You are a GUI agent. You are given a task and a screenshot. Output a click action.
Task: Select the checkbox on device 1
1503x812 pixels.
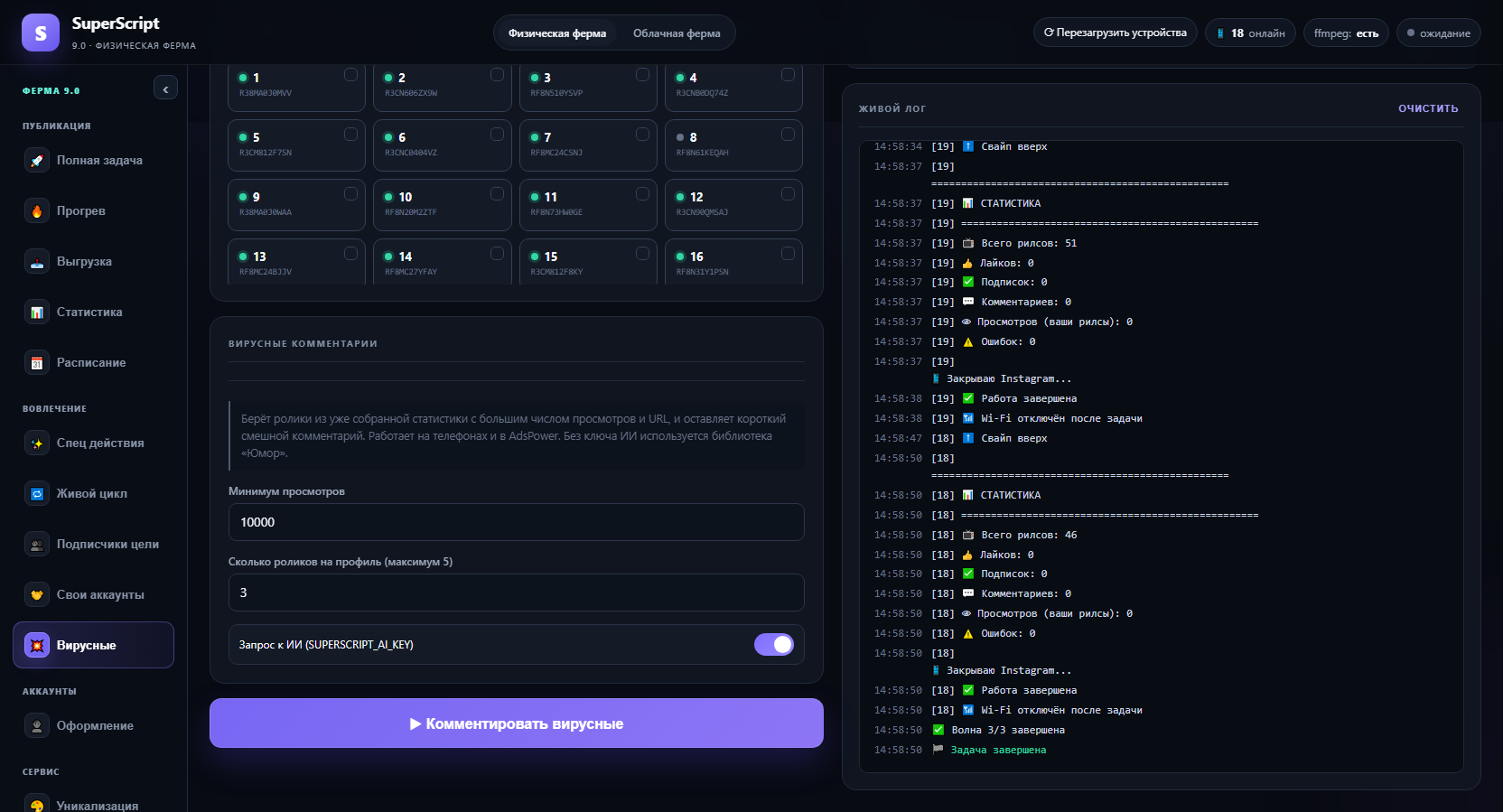coord(350,75)
